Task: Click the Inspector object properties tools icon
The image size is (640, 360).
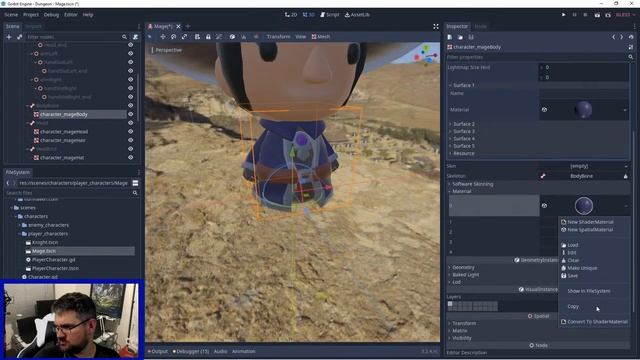Action: [631, 47]
